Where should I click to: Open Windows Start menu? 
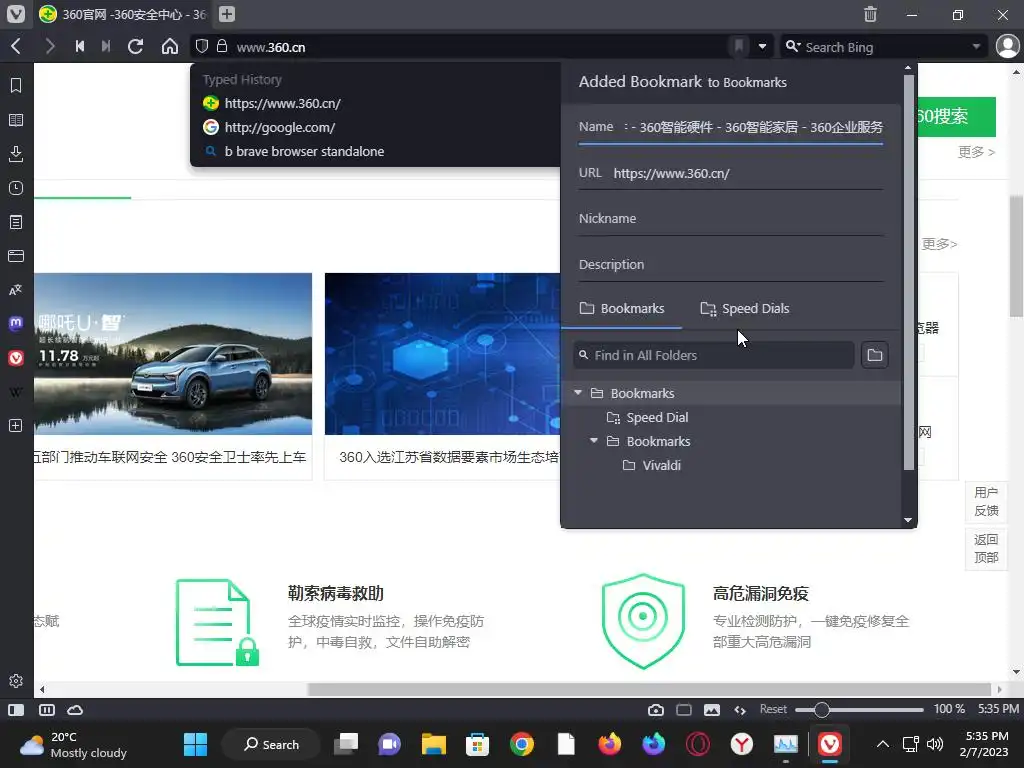[195, 744]
